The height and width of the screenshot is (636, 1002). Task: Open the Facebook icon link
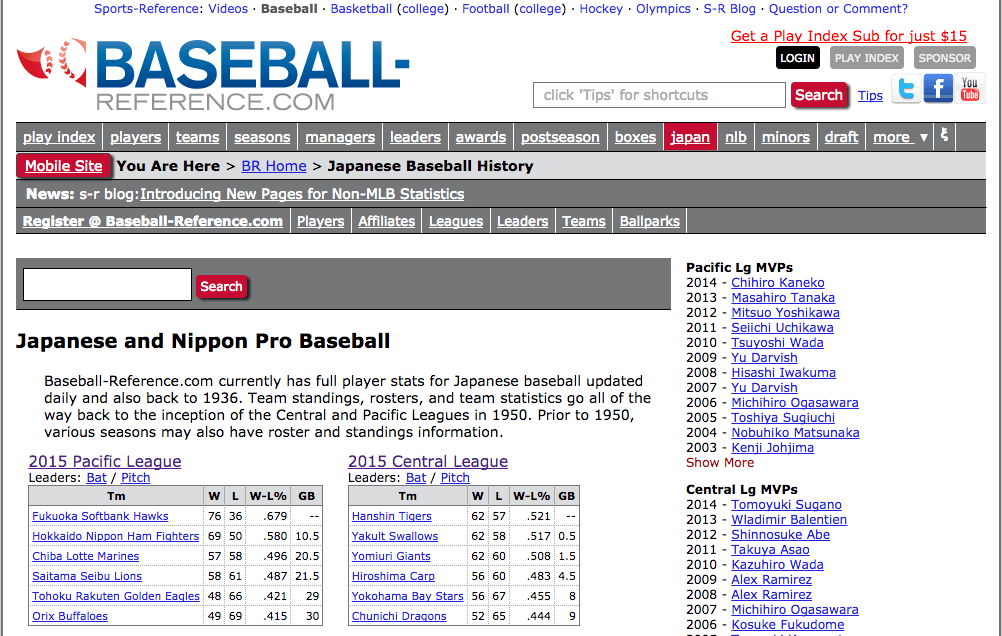click(938, 88)
